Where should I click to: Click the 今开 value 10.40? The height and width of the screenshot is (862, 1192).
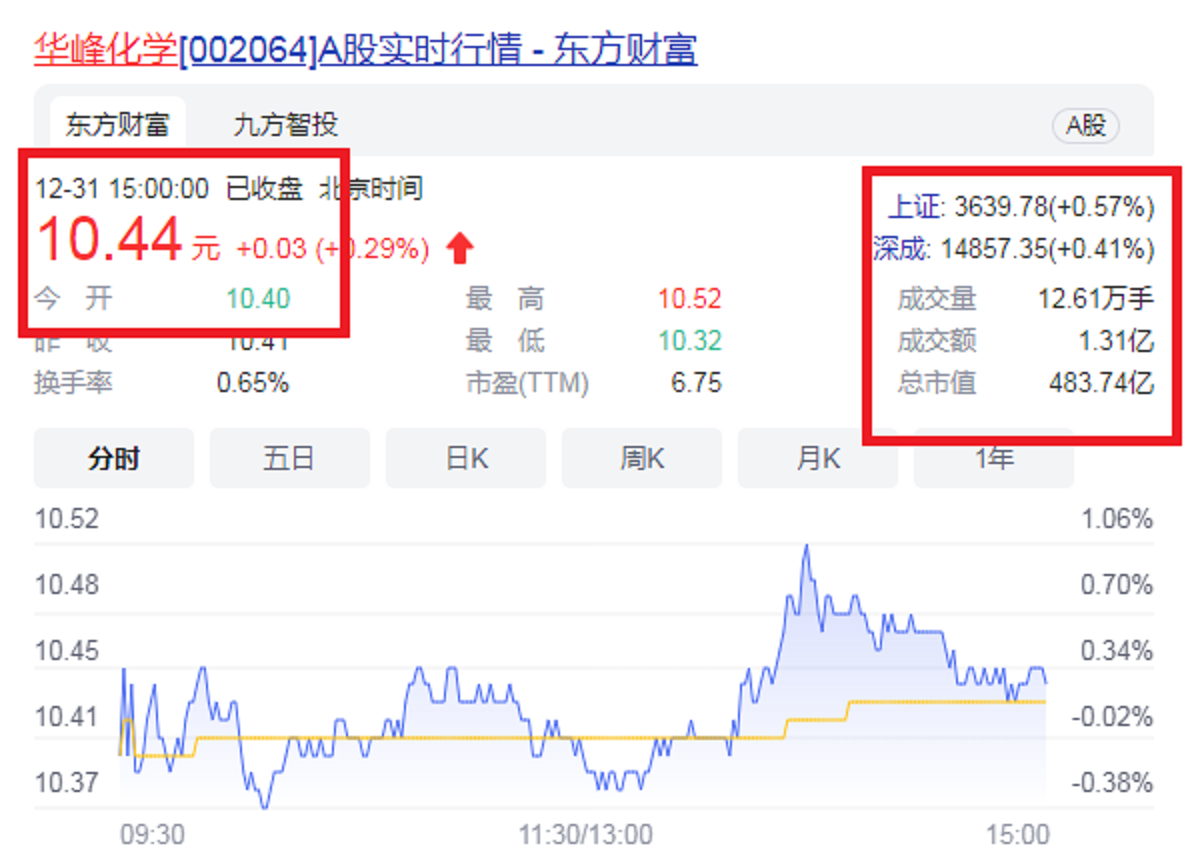258,298
